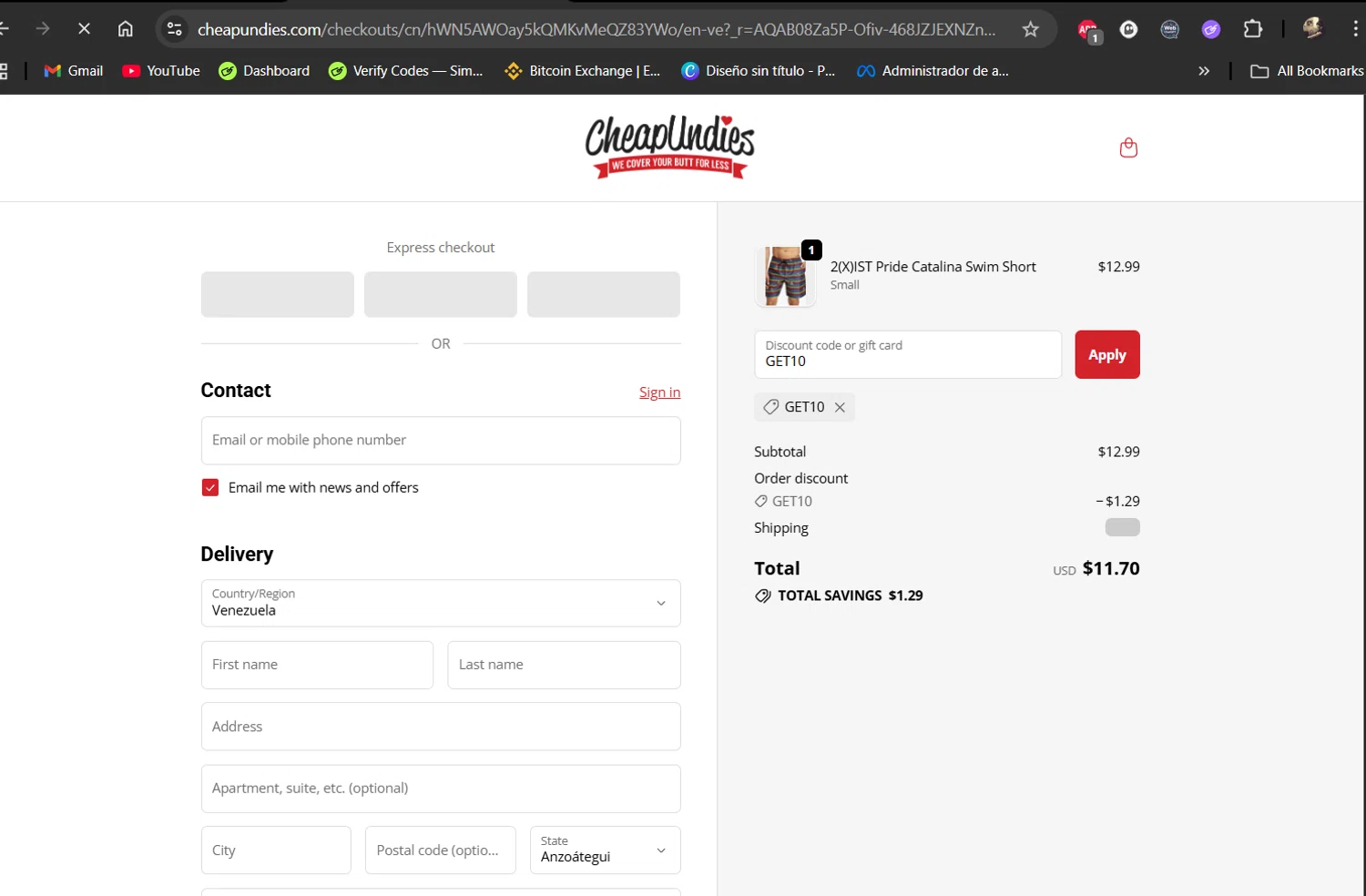Click the CheapUndies logo

click(x=670, y=147)
